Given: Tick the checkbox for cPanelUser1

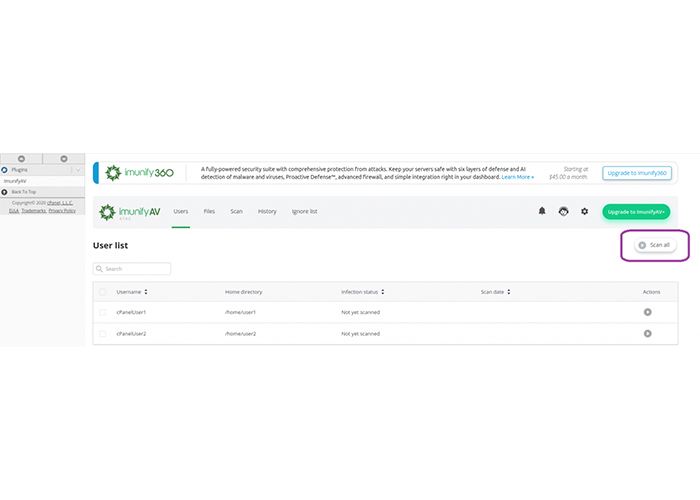Looking at the screenshot, I should click(x=103, y=312).
